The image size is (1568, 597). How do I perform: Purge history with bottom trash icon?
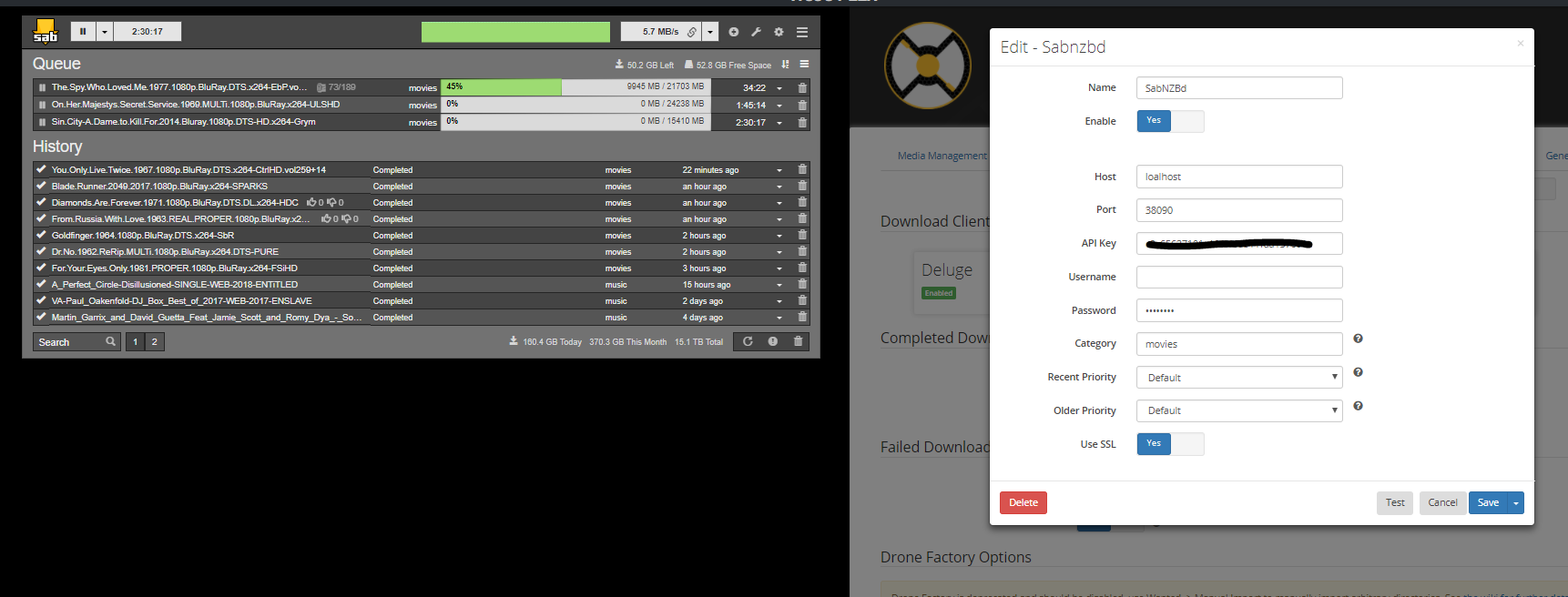point(798,342)
